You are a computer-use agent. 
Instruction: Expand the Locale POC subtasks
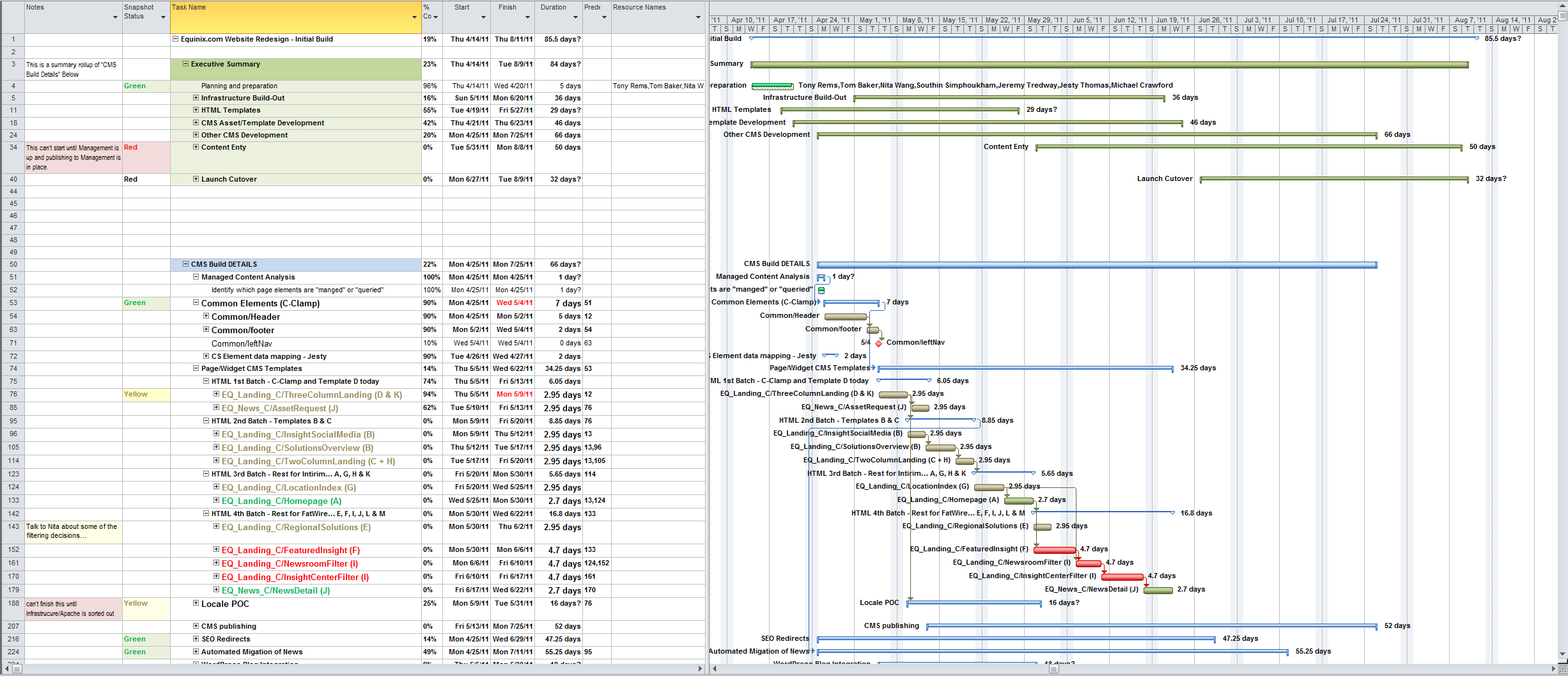coord(196,603)
